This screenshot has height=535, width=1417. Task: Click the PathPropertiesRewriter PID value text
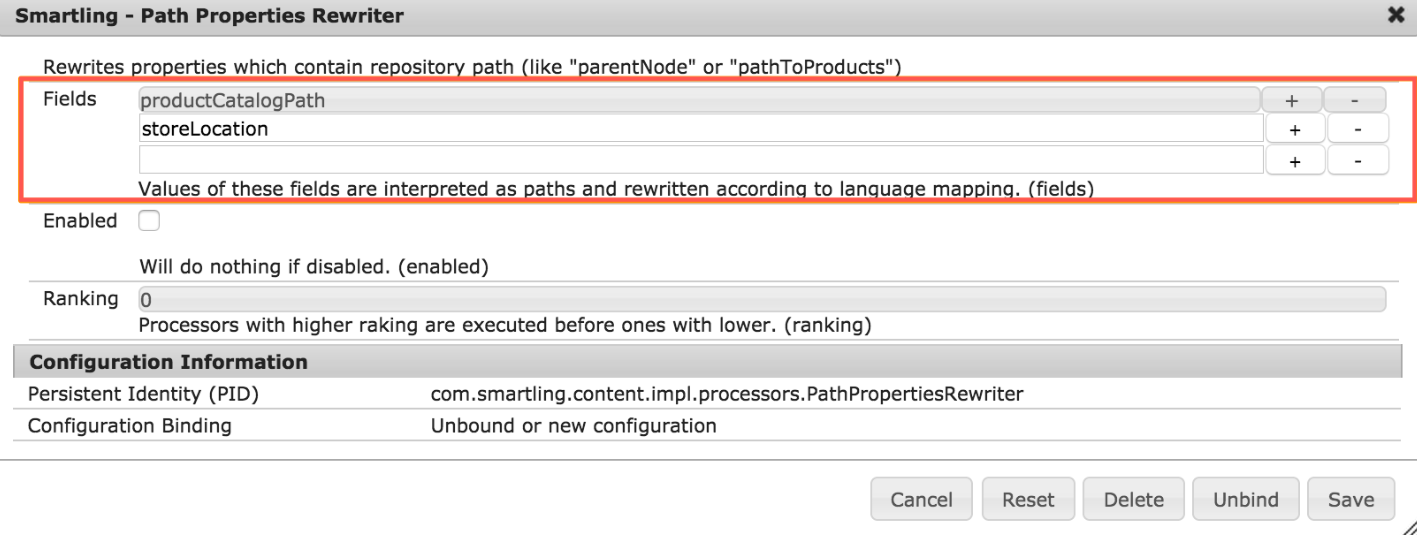click(x=726, y=394)
